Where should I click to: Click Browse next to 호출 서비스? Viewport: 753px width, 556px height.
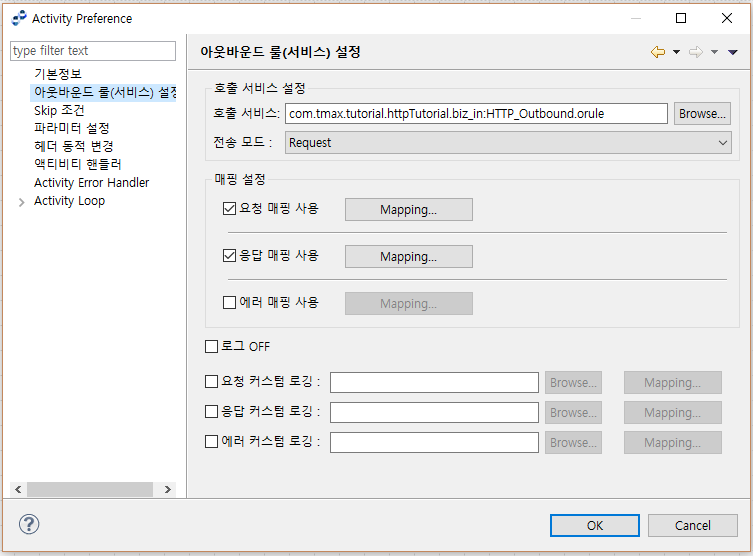tap(702, 114)
